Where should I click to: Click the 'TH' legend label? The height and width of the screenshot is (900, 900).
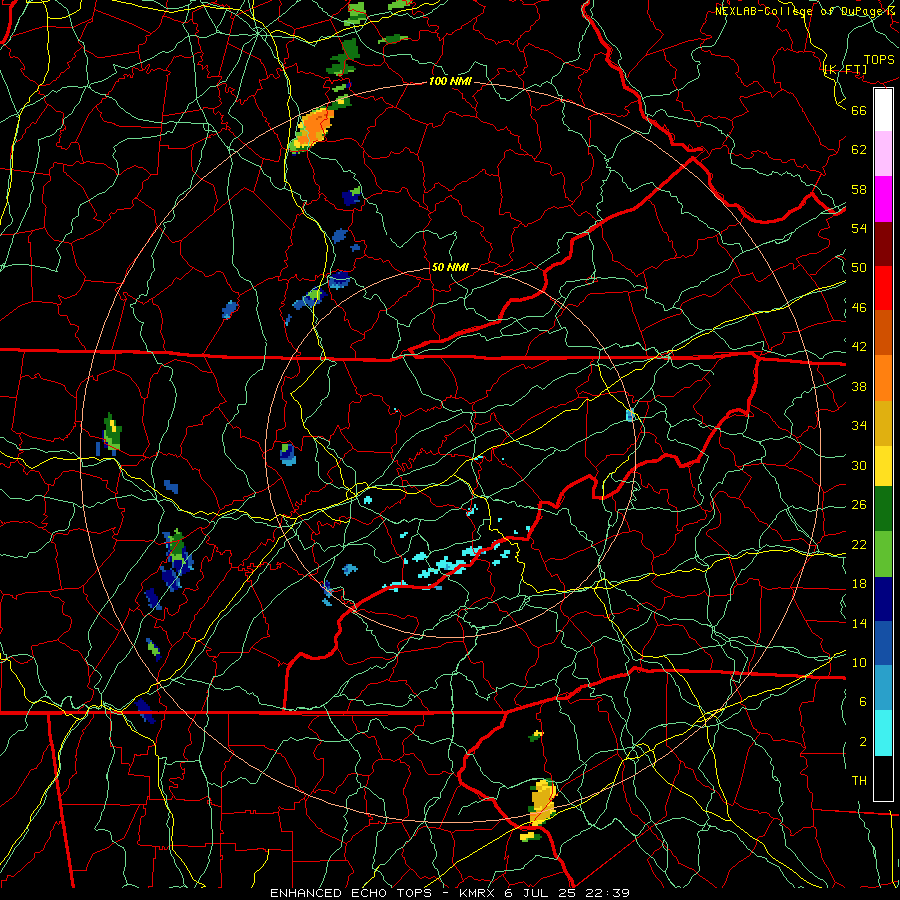click(x=859, y=781)
